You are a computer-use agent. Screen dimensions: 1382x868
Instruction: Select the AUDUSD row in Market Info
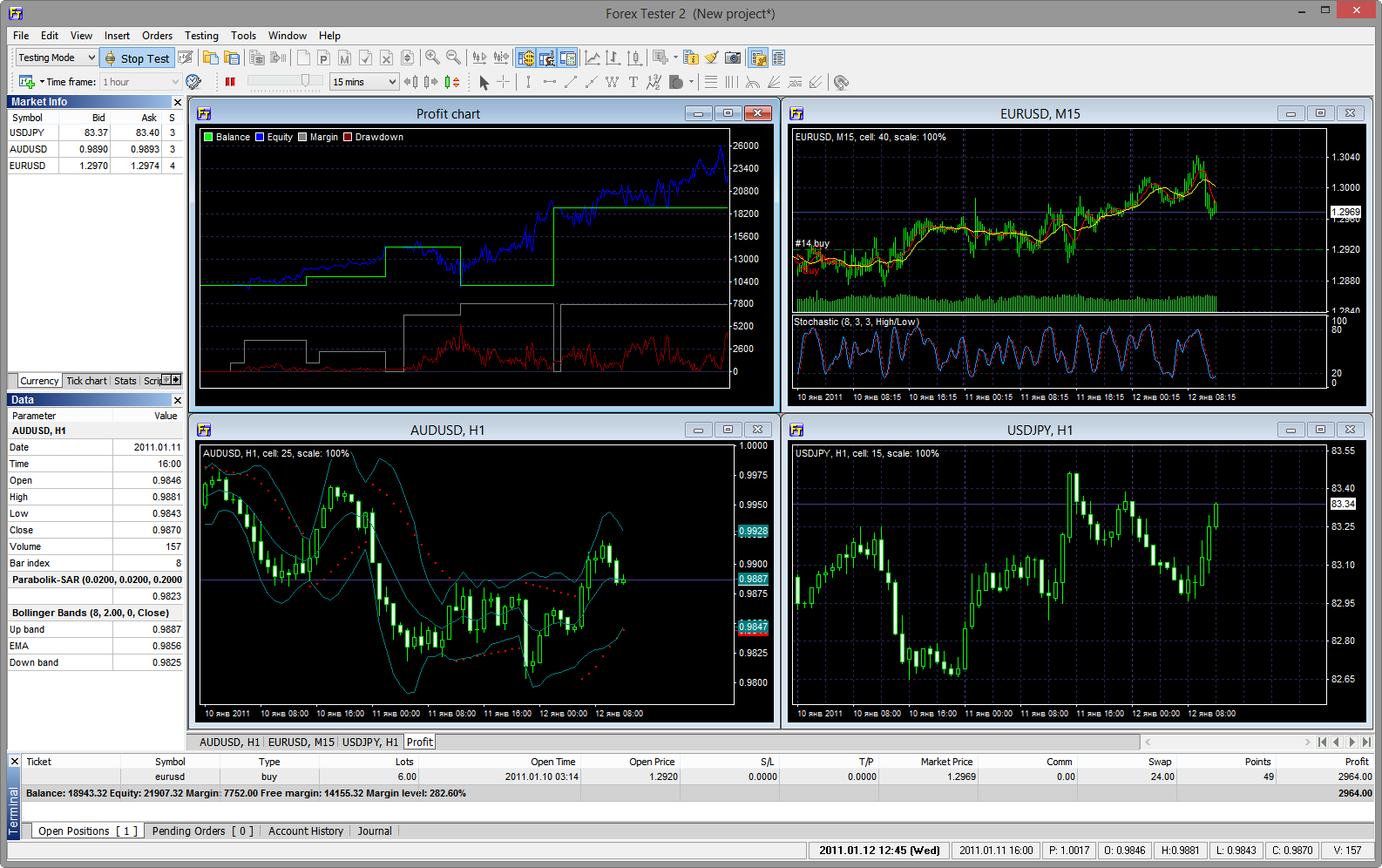(x=29, y=149)
